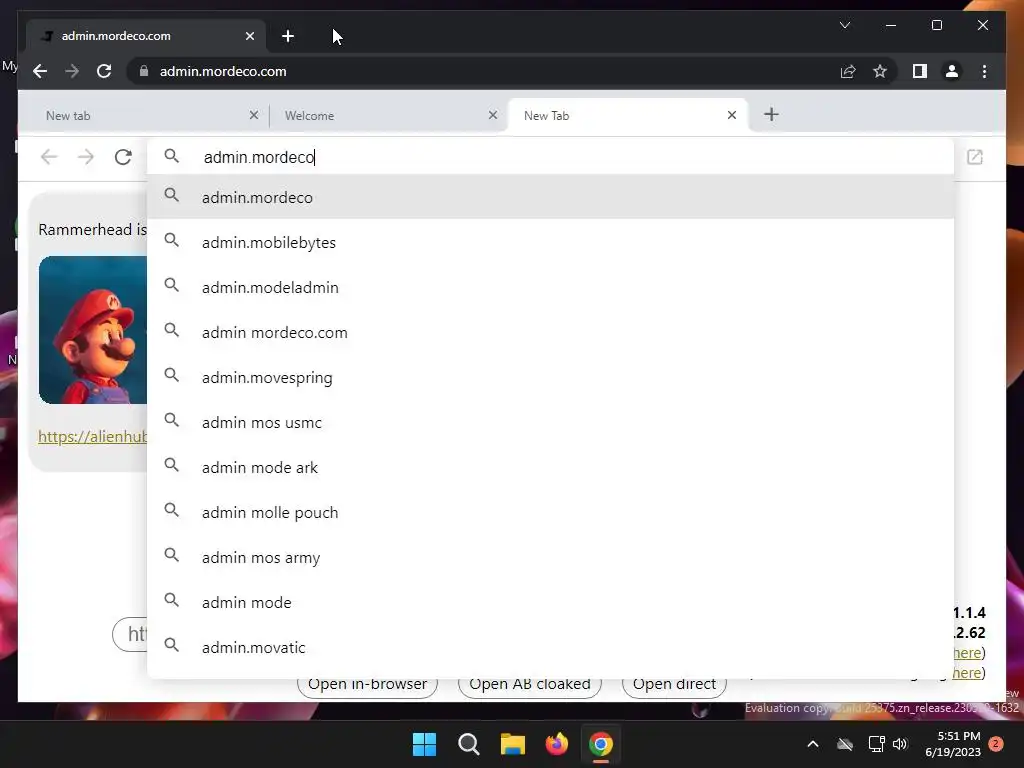Click the 'Open AB cloaked' button
The height and width of the screenshot is (768, 1024).
(530, 686)
